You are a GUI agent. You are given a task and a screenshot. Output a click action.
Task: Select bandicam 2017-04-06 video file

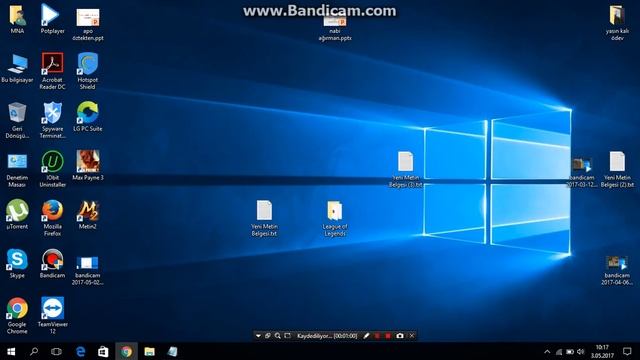tap(617, 270)
